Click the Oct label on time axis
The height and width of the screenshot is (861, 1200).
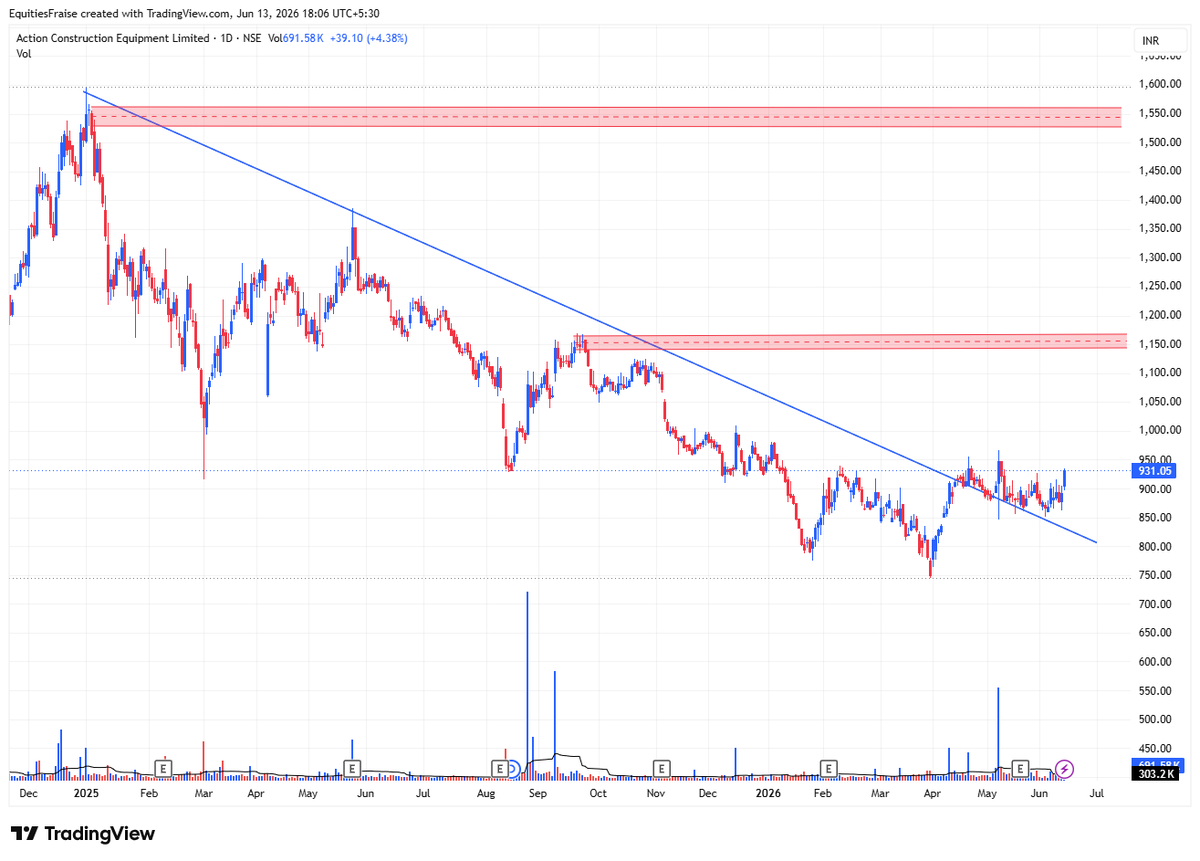[598, 793]
